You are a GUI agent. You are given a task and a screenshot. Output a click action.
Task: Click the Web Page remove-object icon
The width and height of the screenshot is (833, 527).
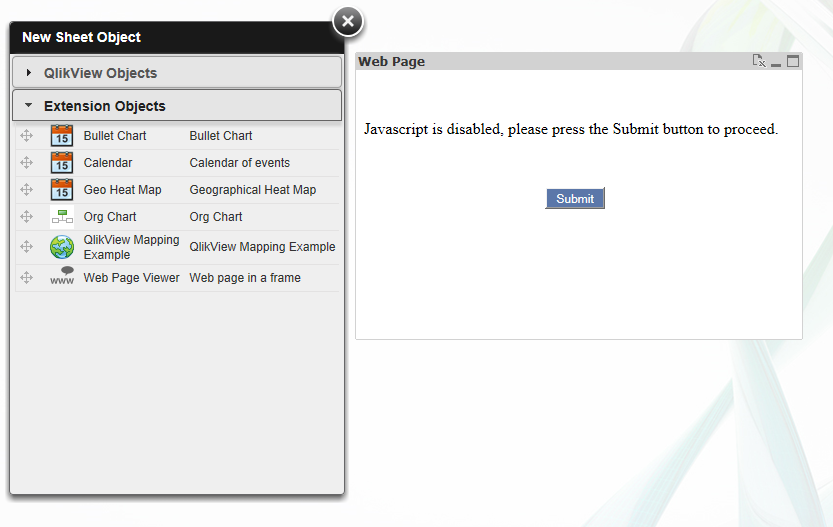(759, 61)
